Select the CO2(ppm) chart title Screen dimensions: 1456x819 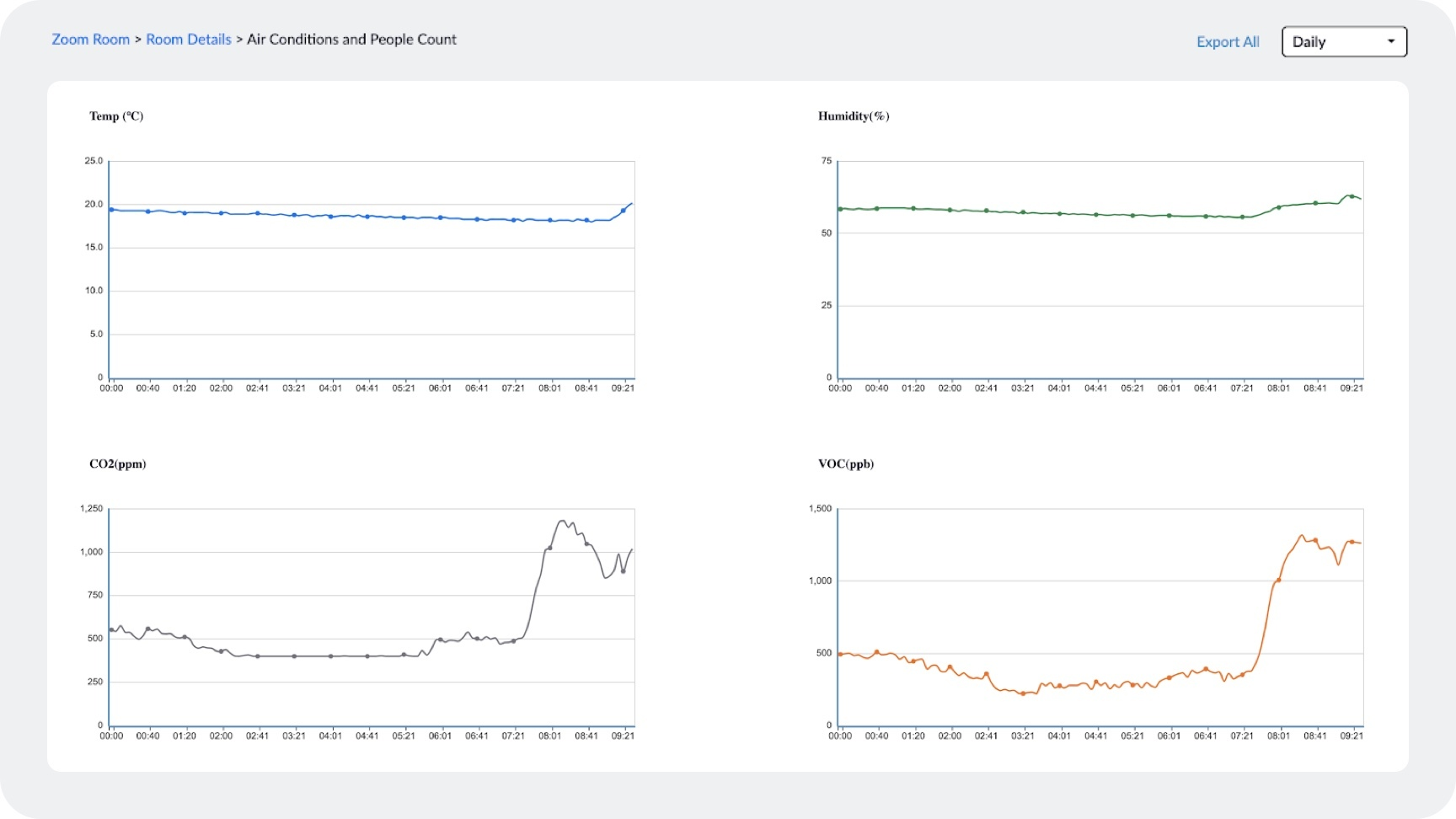pyautogui.click(x=118, y=464)
